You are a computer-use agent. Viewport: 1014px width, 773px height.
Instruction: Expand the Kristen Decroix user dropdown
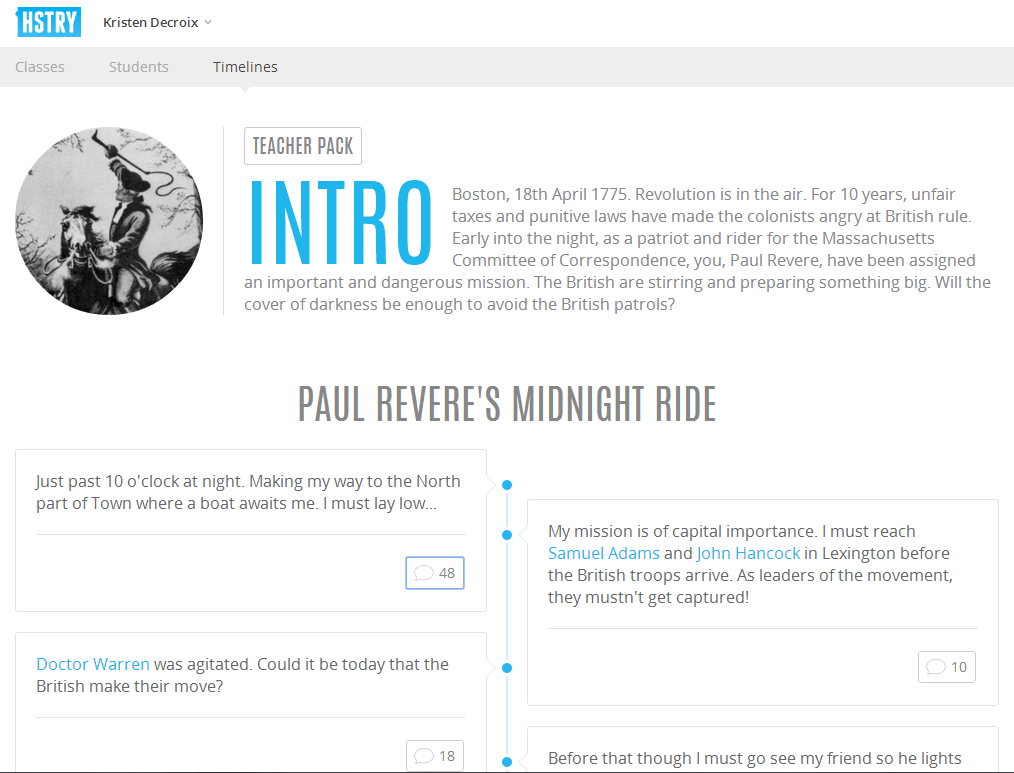(x=157, y=23)
